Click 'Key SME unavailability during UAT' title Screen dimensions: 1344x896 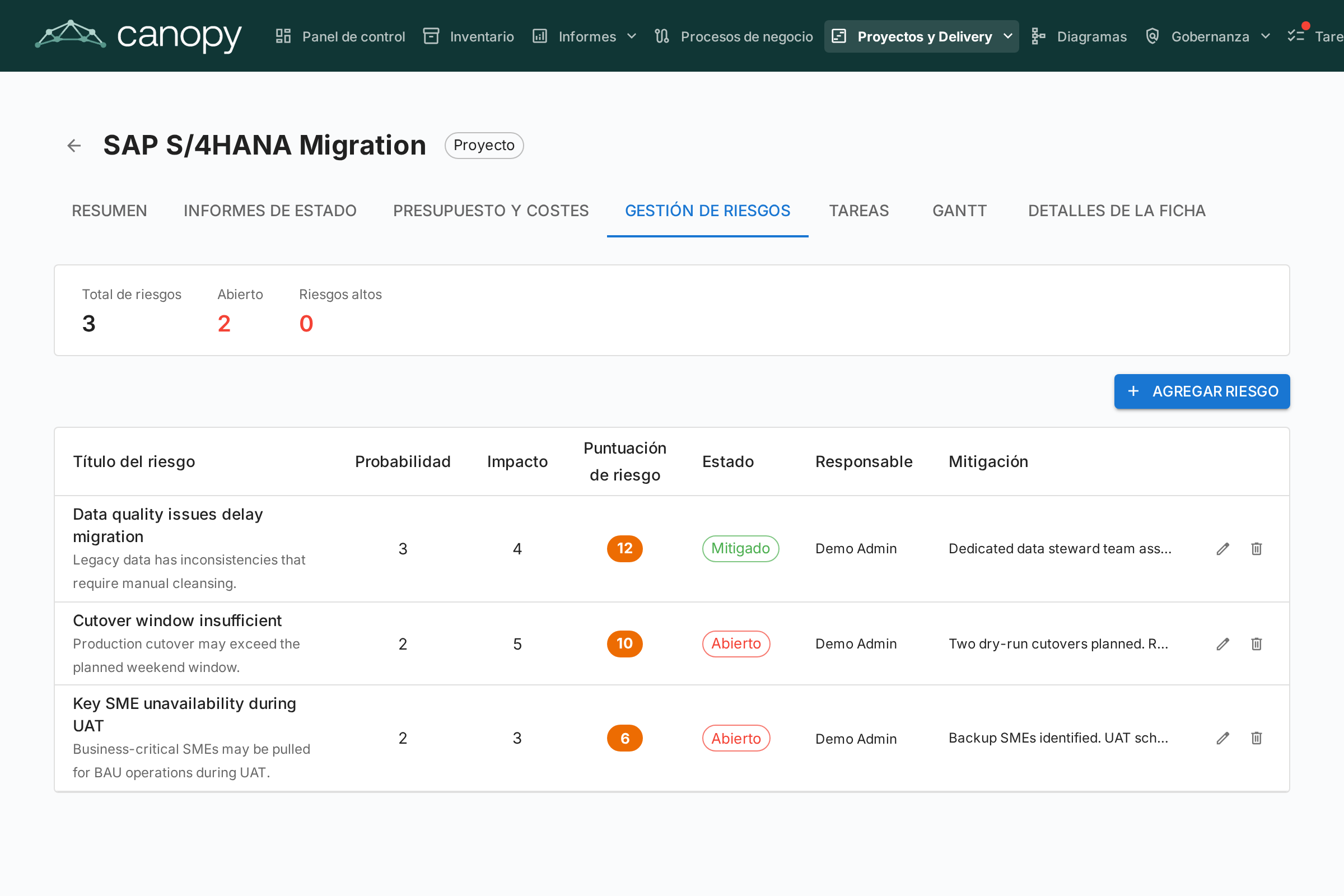click(185, 715)
